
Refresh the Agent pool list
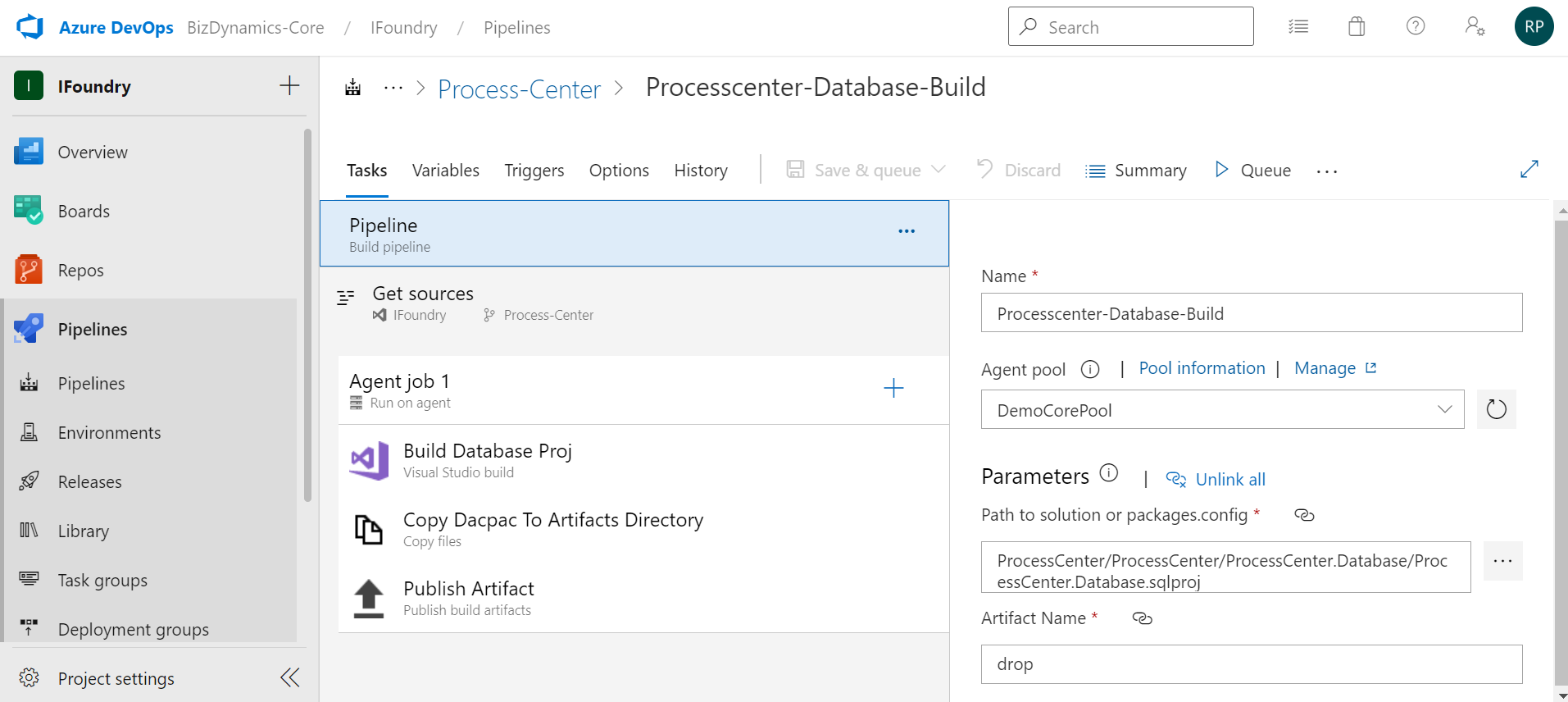click(1496, 409)
